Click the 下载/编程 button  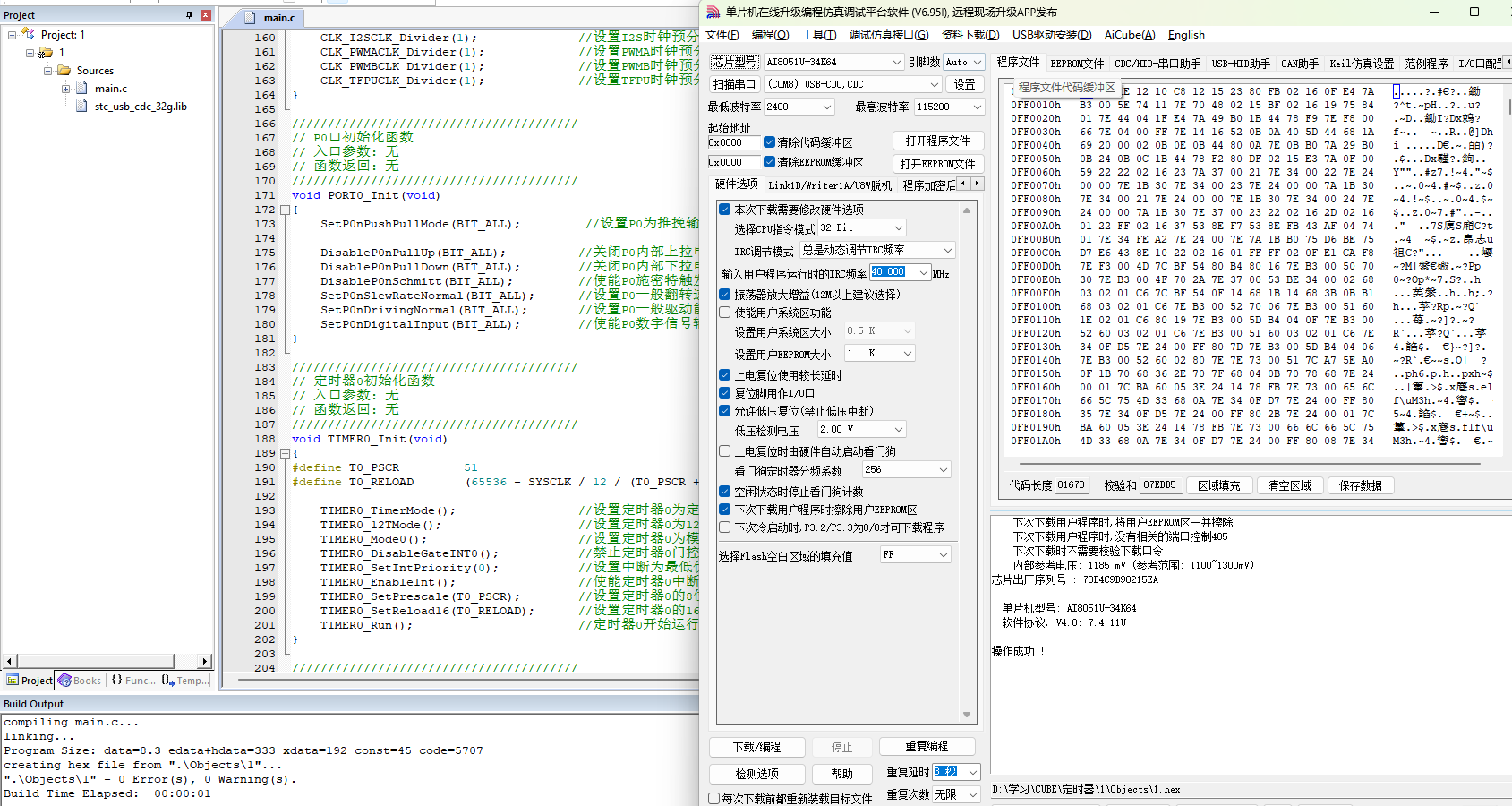click(x=756, y=747)
